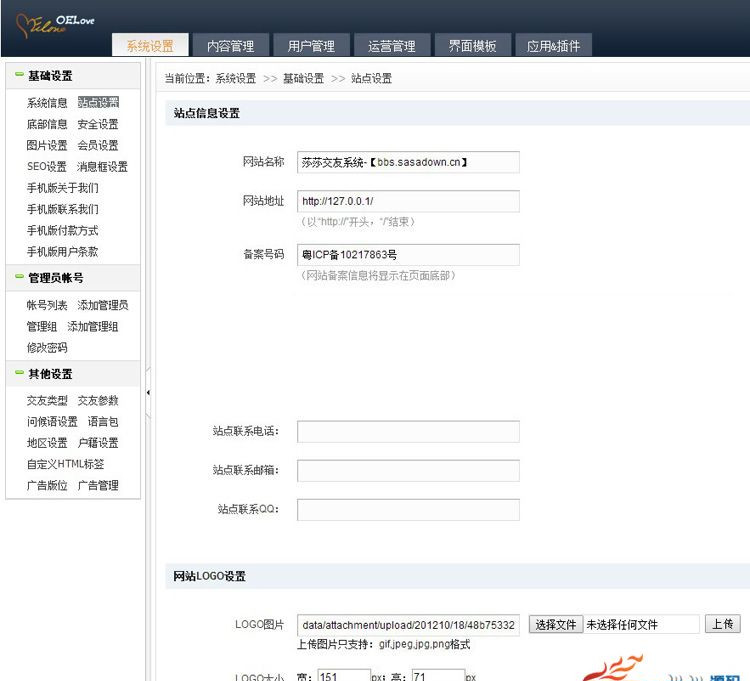Focus the 站点联系QQ field

pos(408,510)
